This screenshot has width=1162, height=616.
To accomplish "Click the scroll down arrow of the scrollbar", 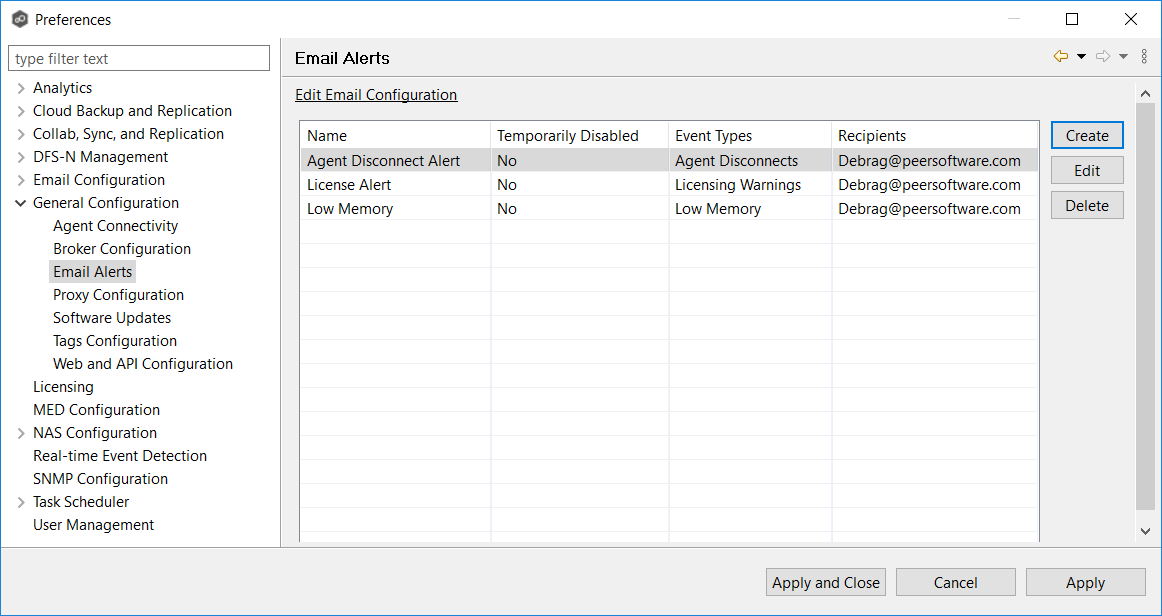I will [1146, 532].
